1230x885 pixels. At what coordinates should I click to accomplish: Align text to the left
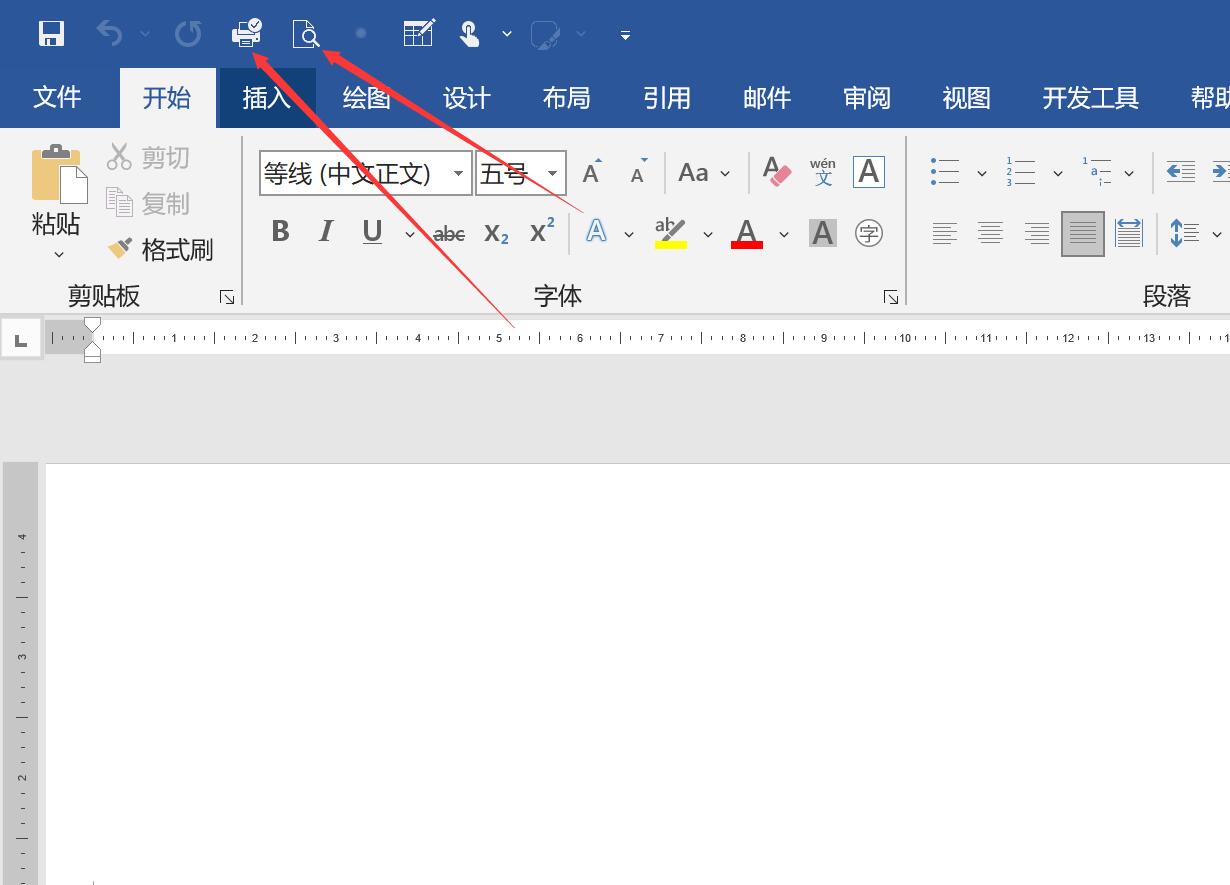[x=945, y=233]
